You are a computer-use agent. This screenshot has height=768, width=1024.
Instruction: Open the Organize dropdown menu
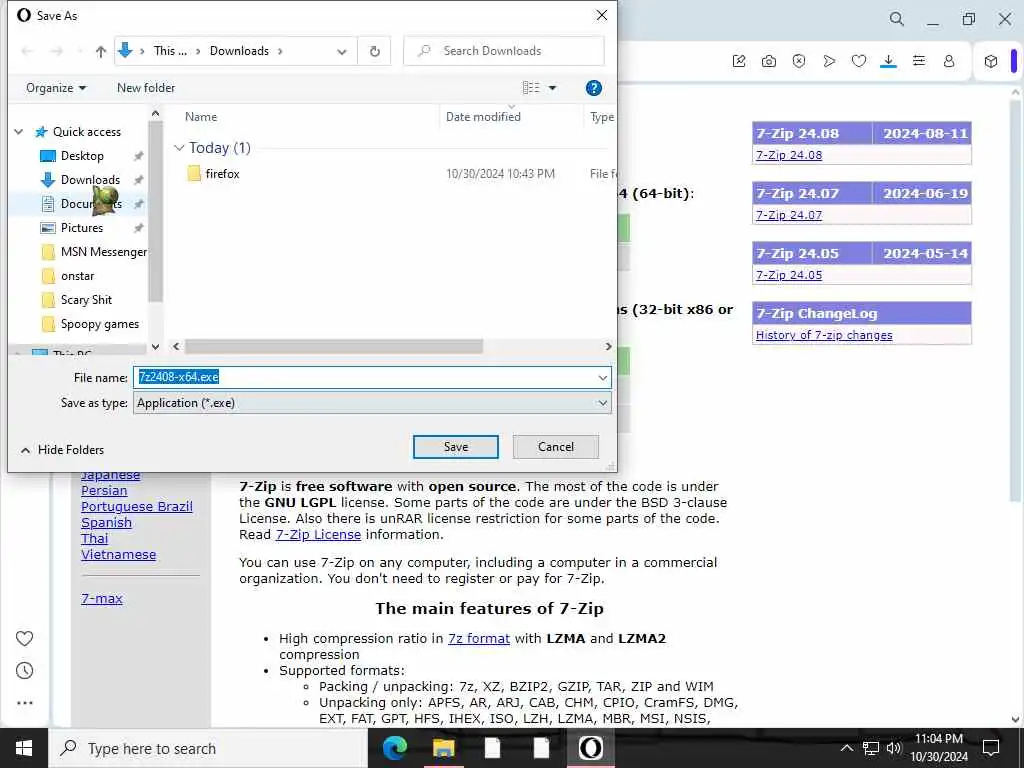coord(56,88)
